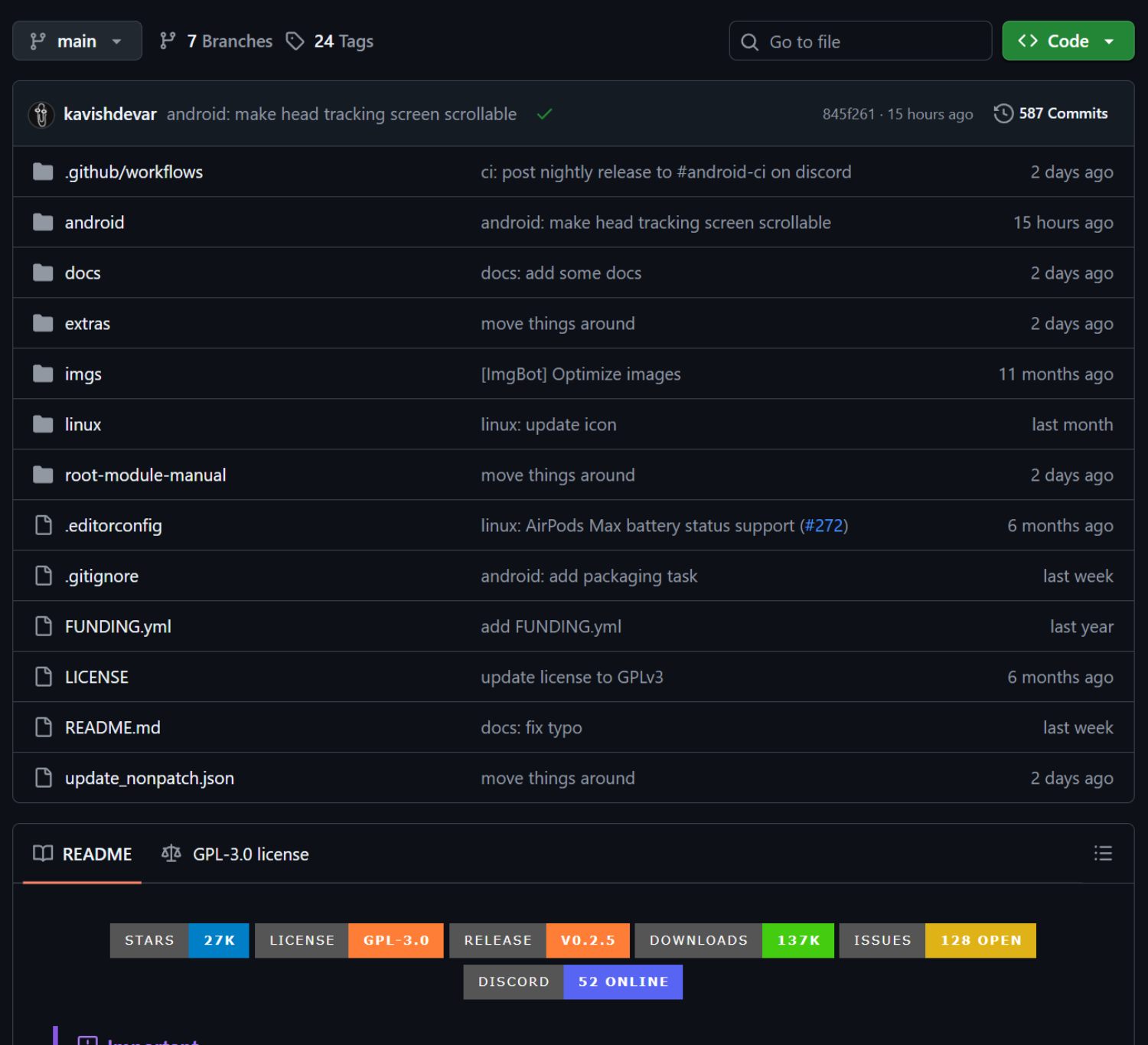The height and width of the screenshot is (1045, 1148).
Task: Click the Stars 27K badge
Action: [180, 941]
